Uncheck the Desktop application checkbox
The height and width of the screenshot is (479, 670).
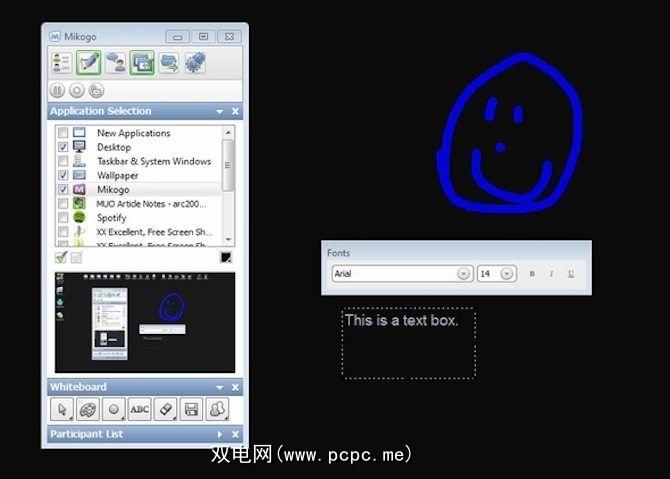point(63,147)
